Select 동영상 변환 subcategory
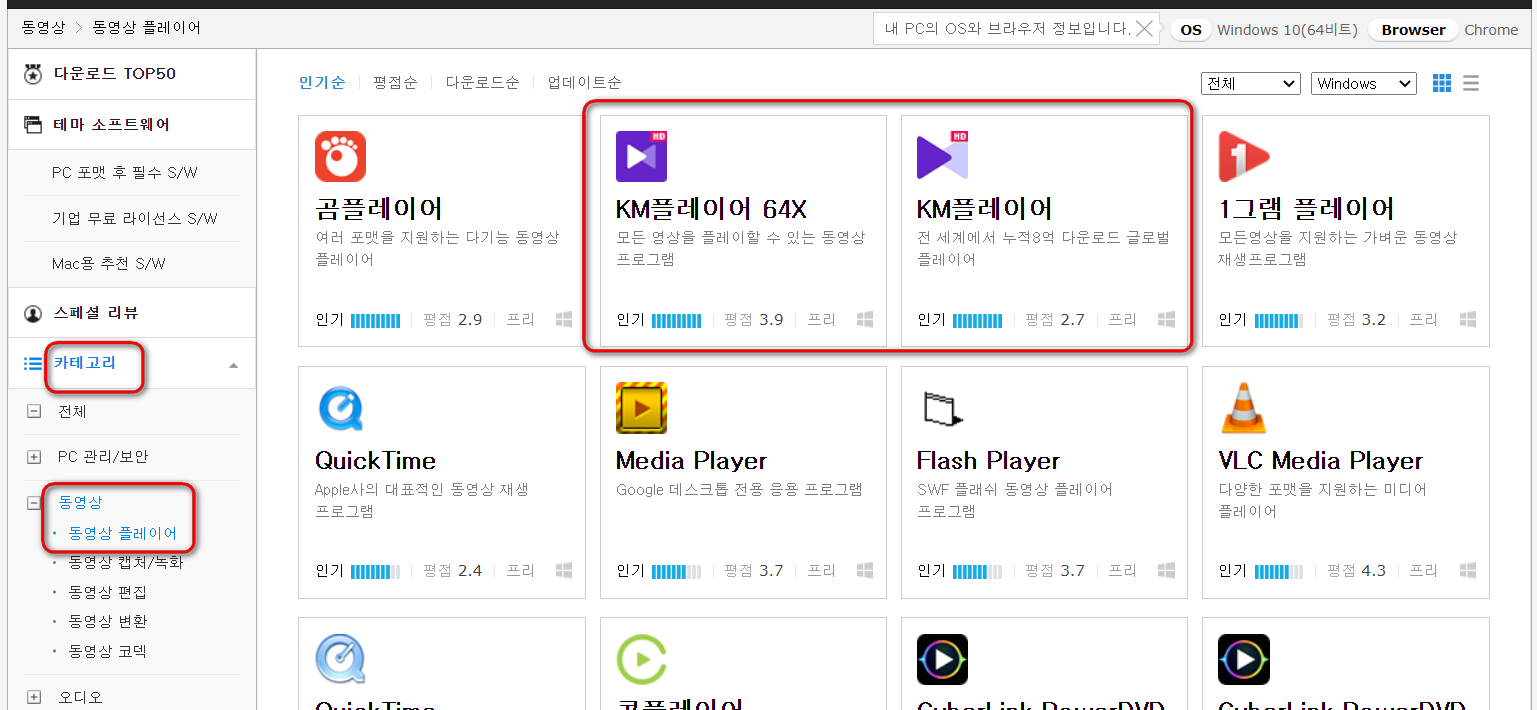 coord(108,621)
